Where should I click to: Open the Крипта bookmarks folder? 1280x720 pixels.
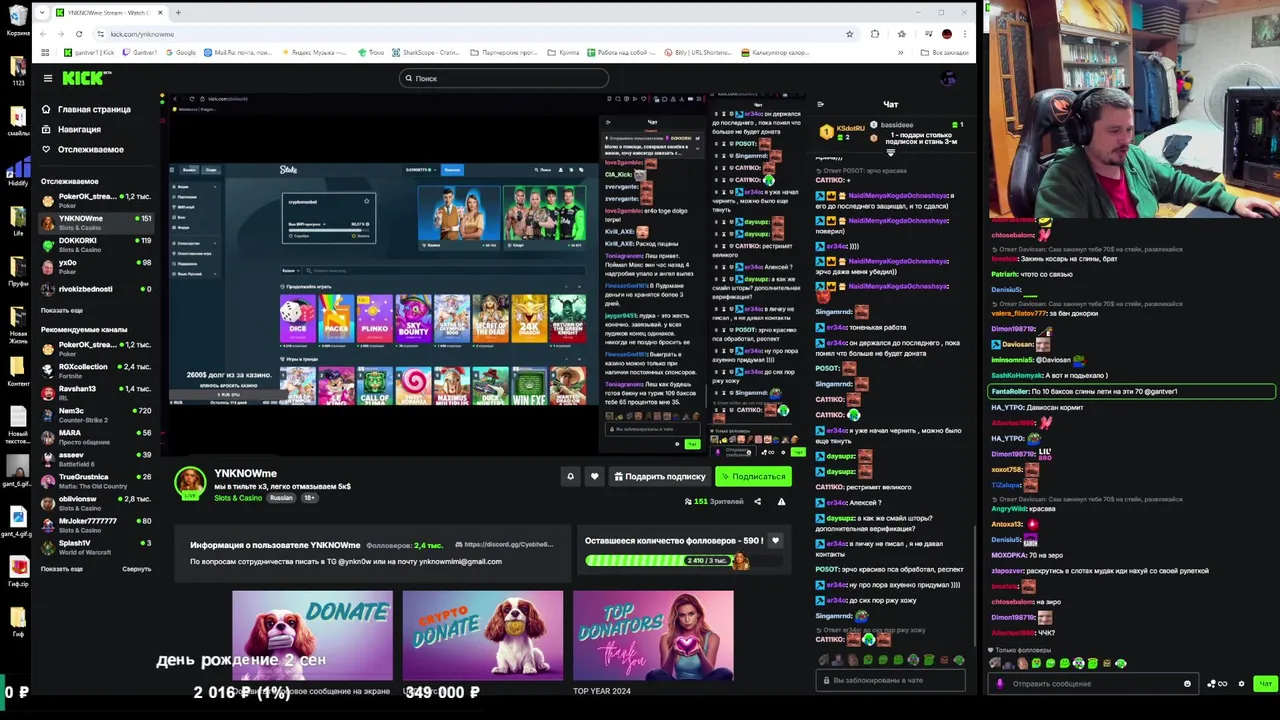[x=563, y=52]
